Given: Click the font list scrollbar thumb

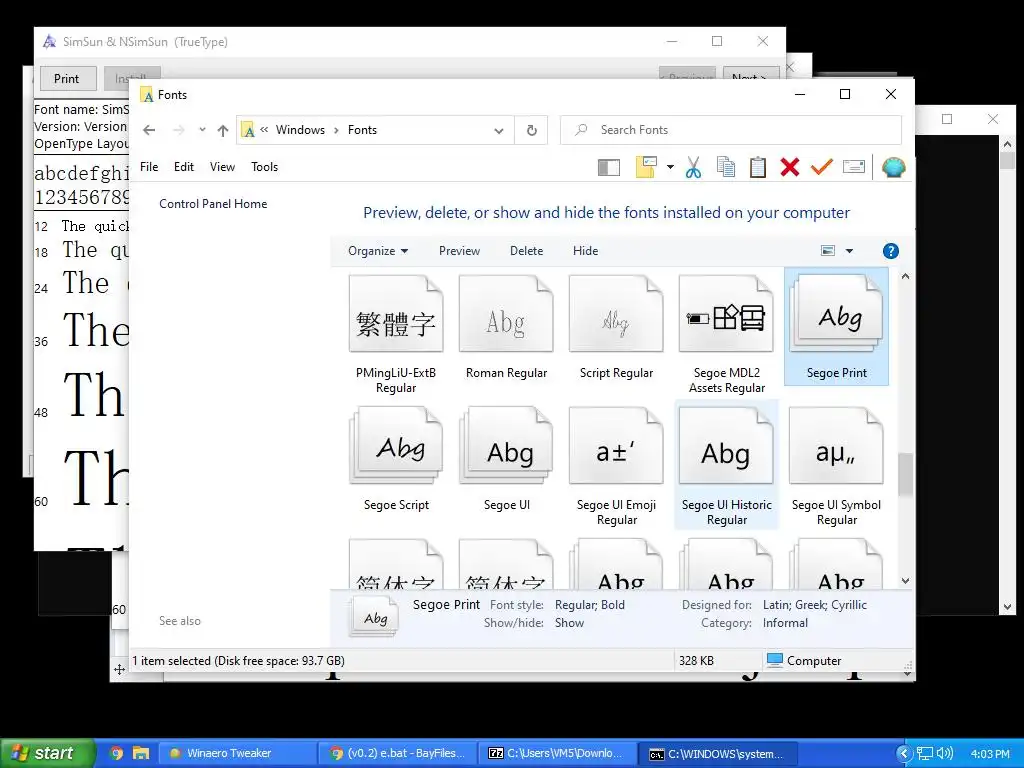Looking at the screenshot, I should 904,474.
